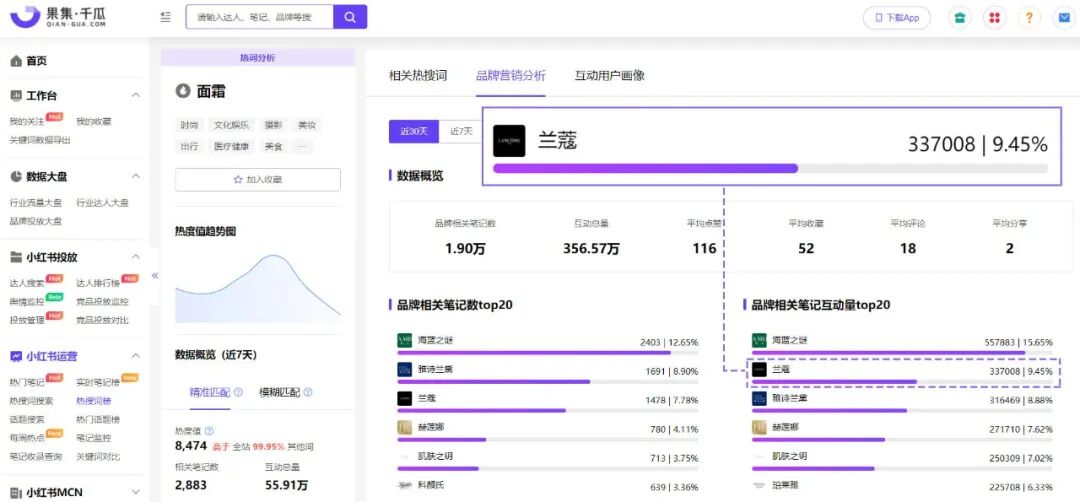Viewport: 1080px width, 502px height.
Task: Toggle the sidebar menu collapse icon
Action: coord(165,17)
